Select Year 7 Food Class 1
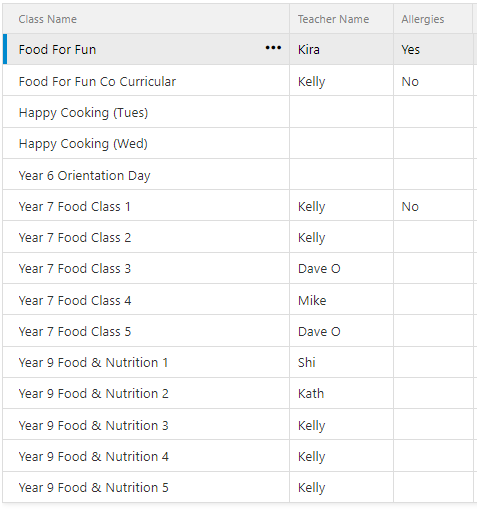Viewport: 477px width, 510px height. coord(74,207)
